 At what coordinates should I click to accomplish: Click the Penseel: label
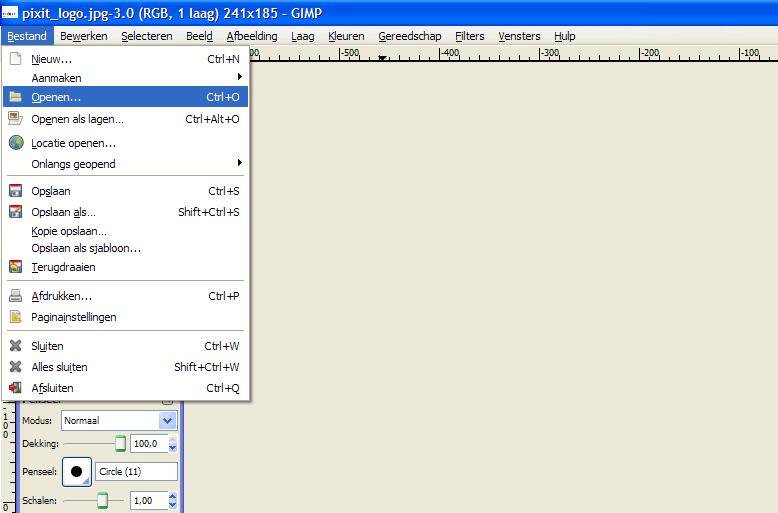tap(40, 471)
